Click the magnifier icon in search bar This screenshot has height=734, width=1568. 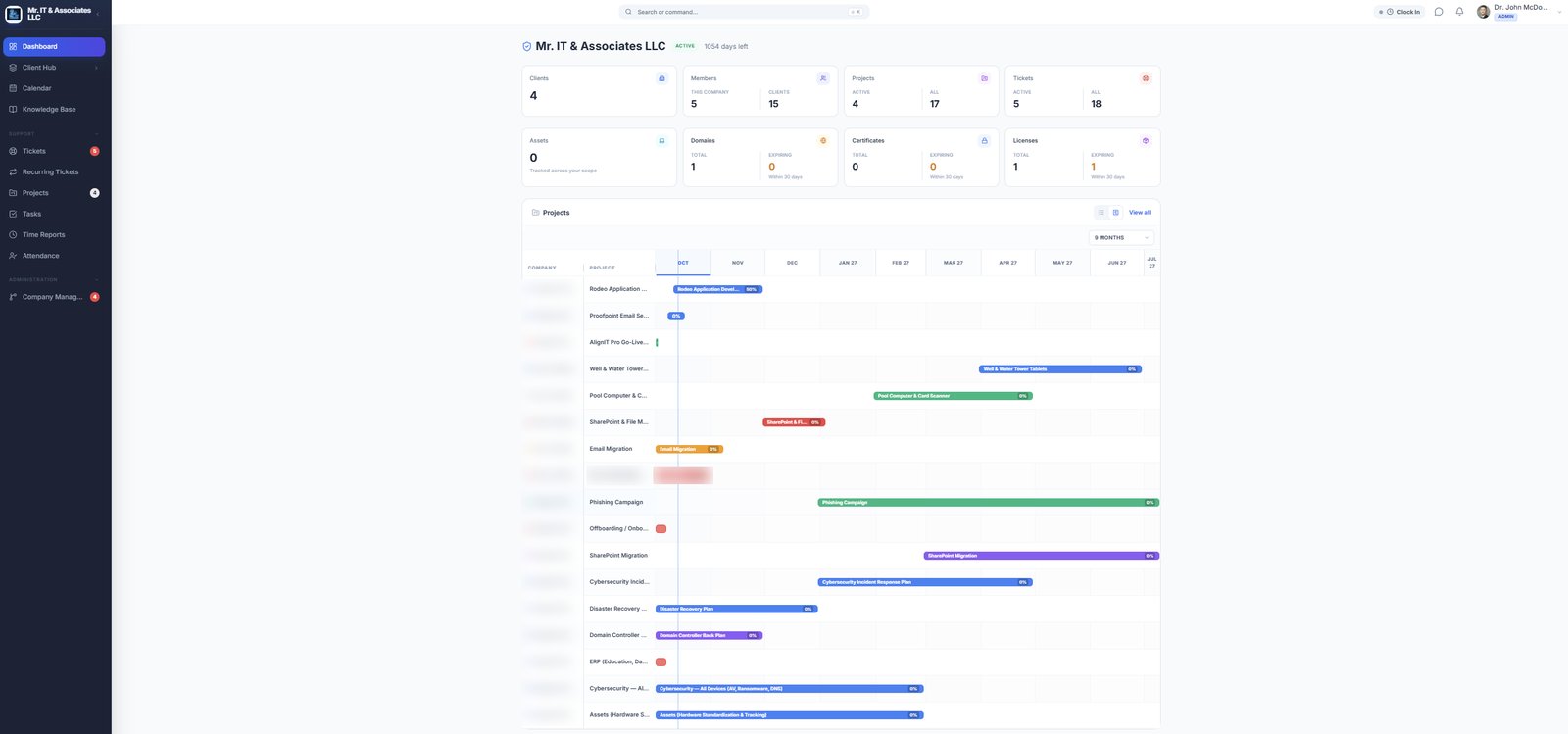click(x=628, y=12)
